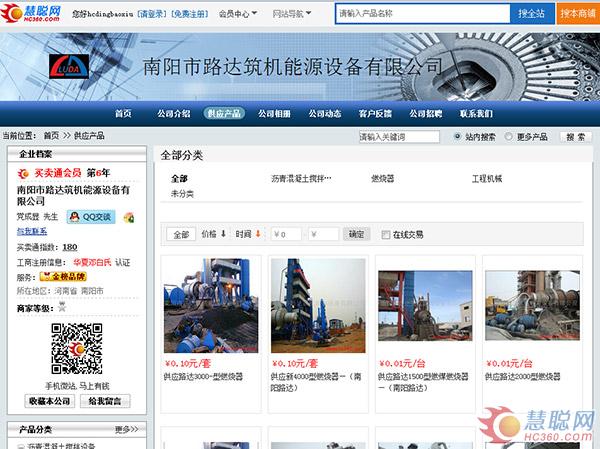This screenshot has height=449, width=600.
Task: Open the 公司介绍 nav tab
Action: click(x=174, y=114)
